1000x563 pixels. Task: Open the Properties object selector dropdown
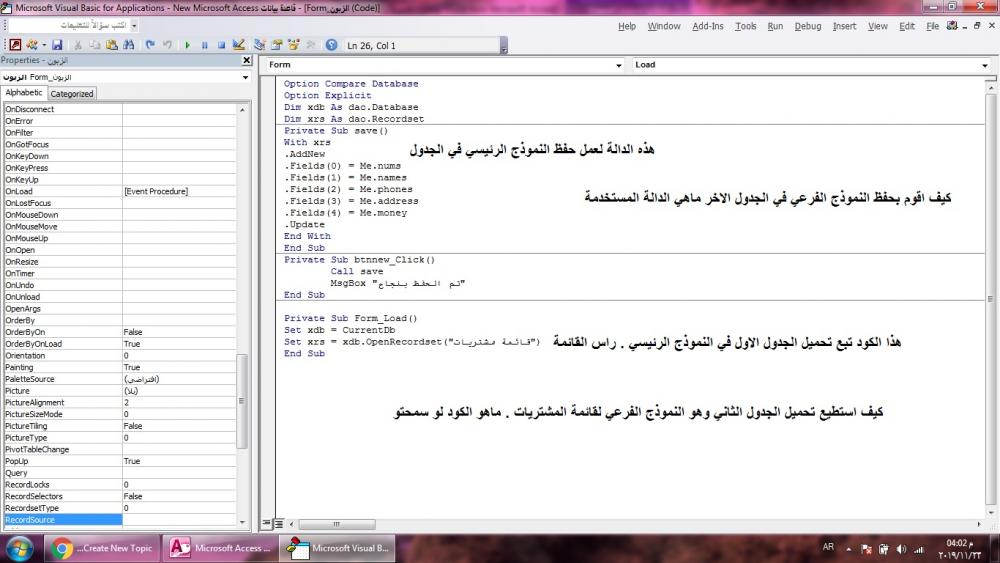[246, 77]
